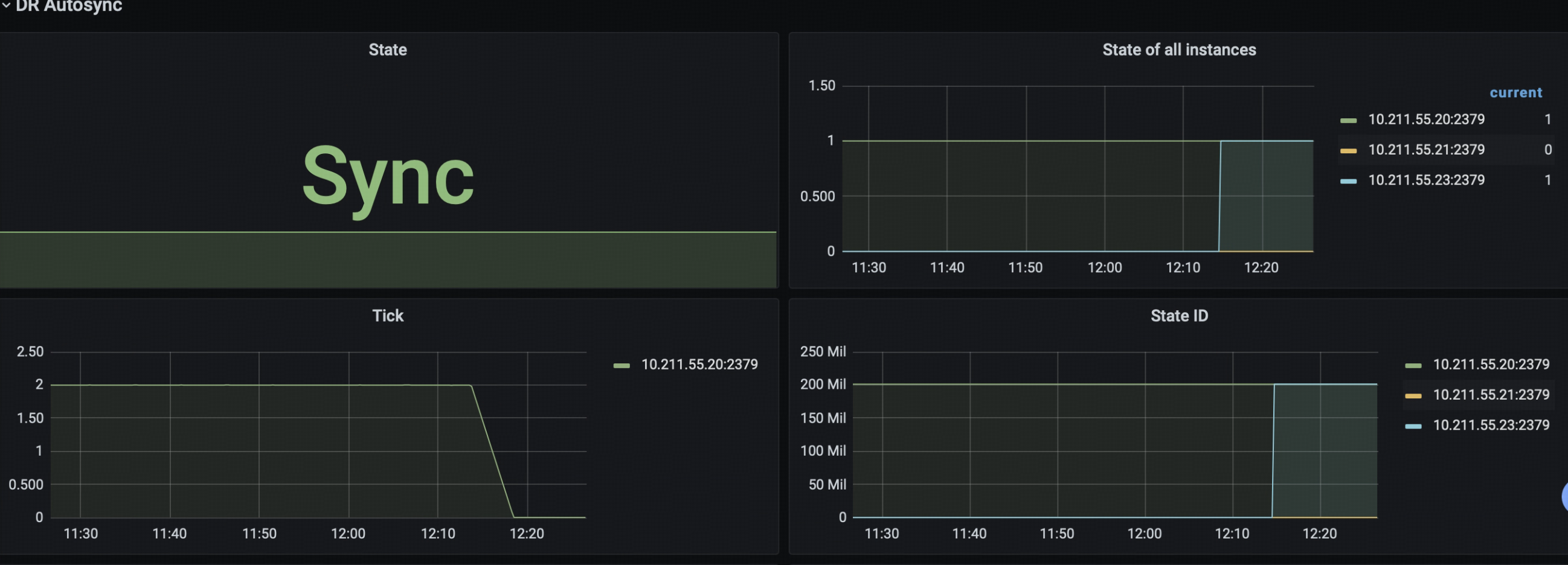Image resolution: width=1568 pixels, height=565 pixels.
Task: Open the State ID panel title menu
Action: pos(1179,316)
